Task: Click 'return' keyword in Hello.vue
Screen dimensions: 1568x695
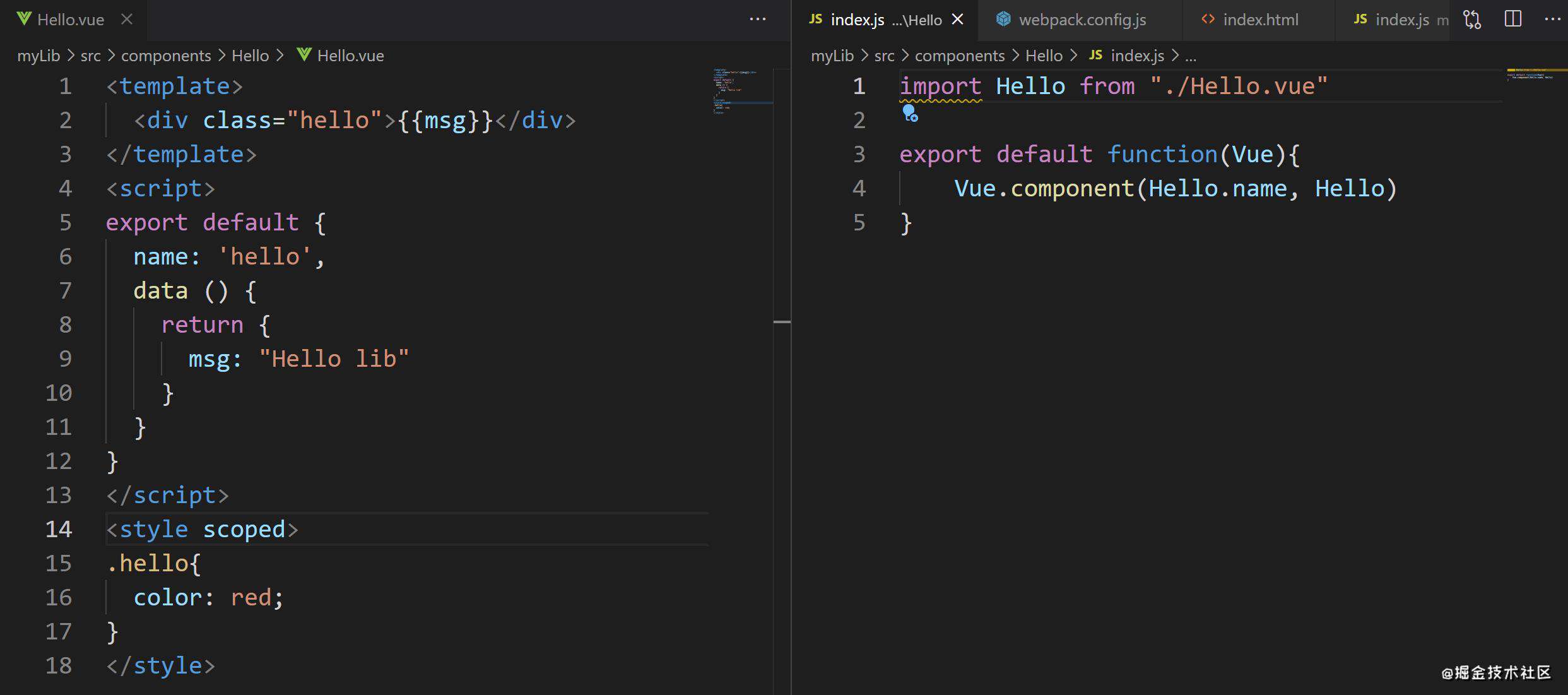Action: [x=202, y=324]
